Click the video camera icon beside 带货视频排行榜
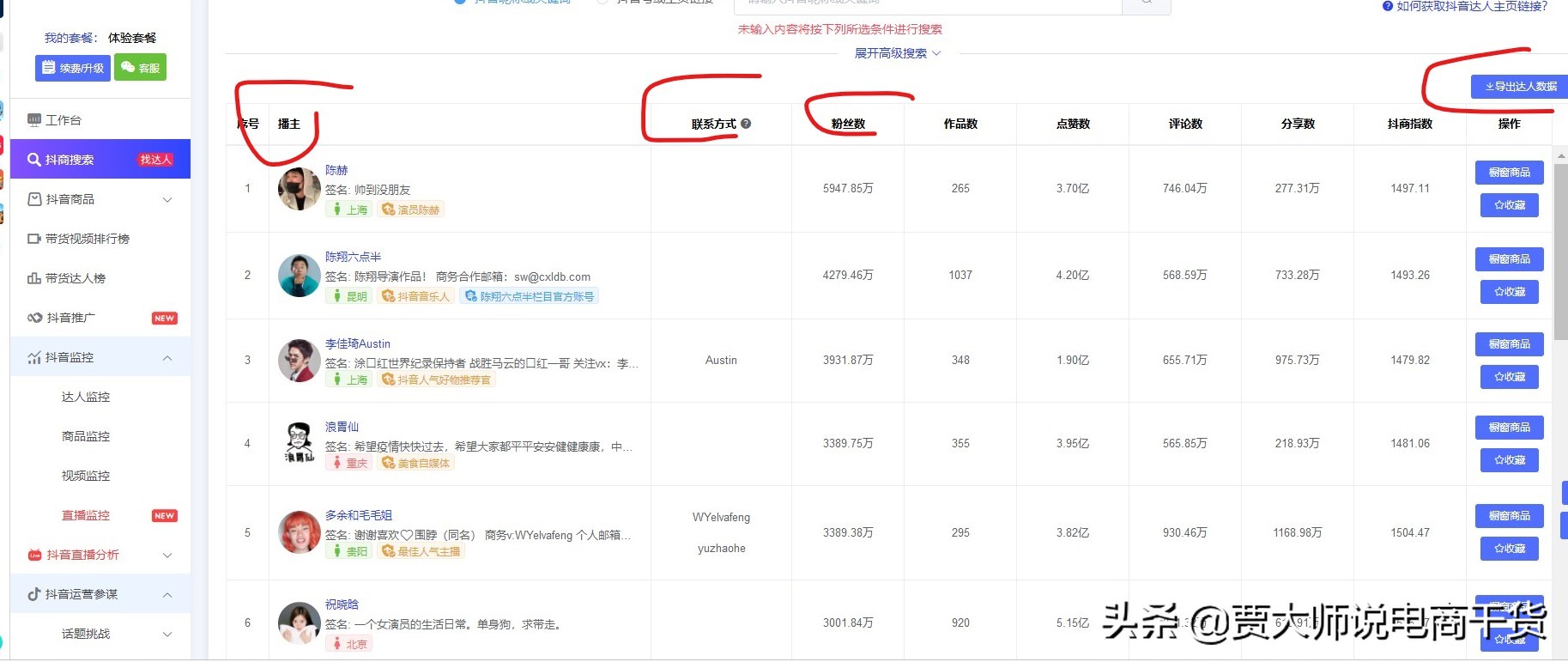Image resolution: width=1568 pixels, height=662 pixels. point(34,239)
